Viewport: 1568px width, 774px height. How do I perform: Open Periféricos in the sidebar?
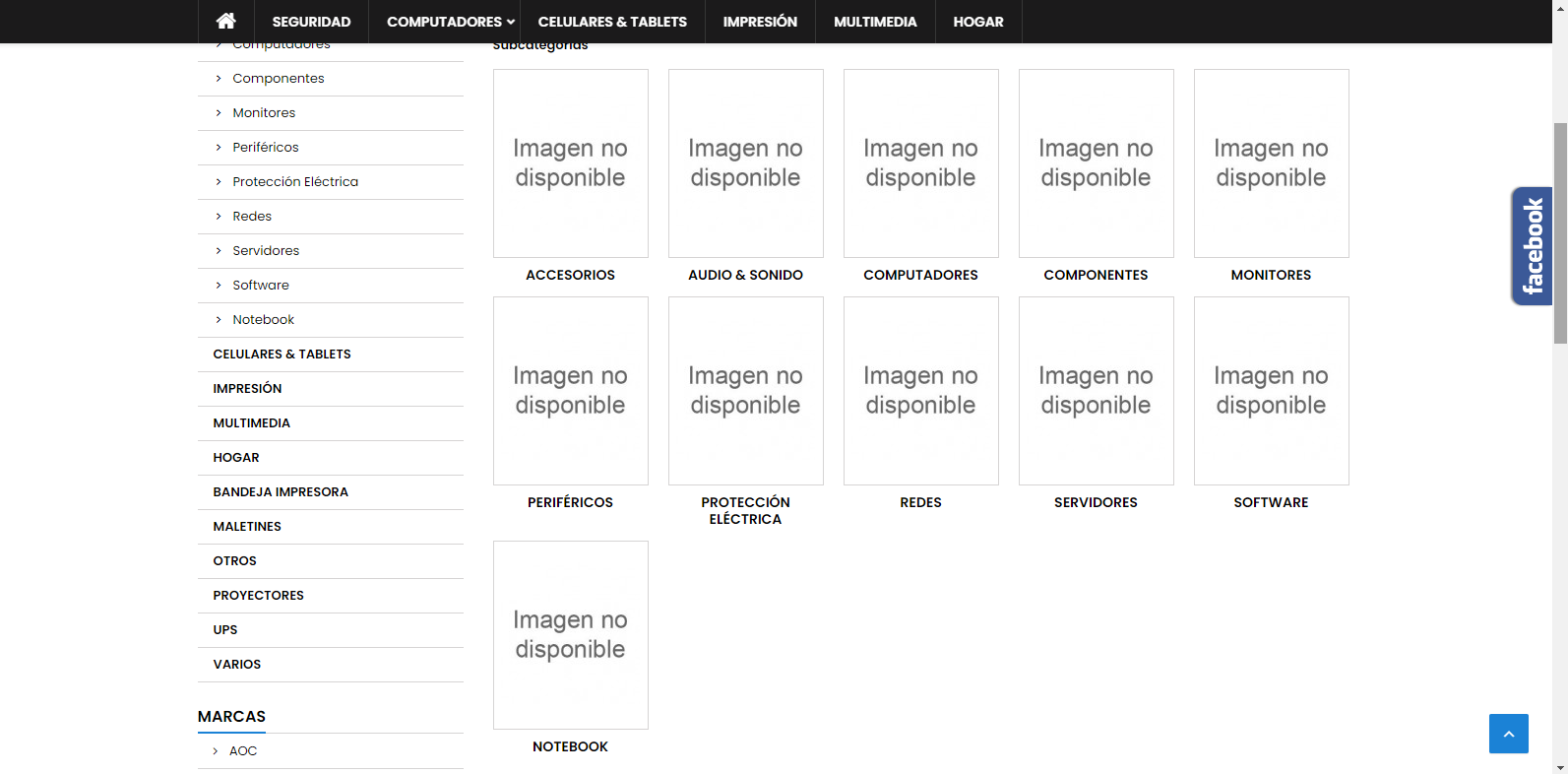(x=266, y=148)
